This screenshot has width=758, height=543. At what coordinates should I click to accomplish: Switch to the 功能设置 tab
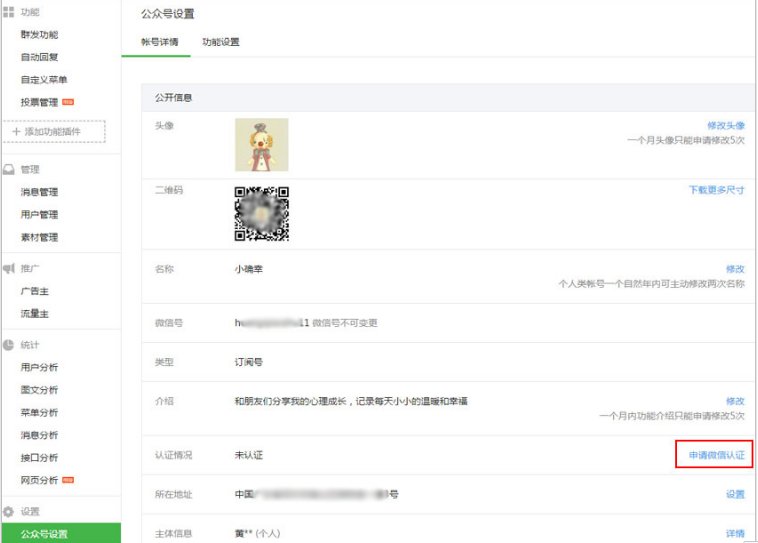(220, 42)
